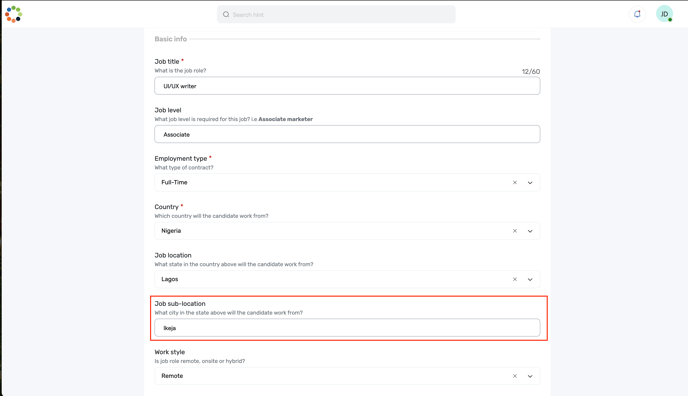
Task: Click the 'Job level' label
Action: [x=168, y=110]
